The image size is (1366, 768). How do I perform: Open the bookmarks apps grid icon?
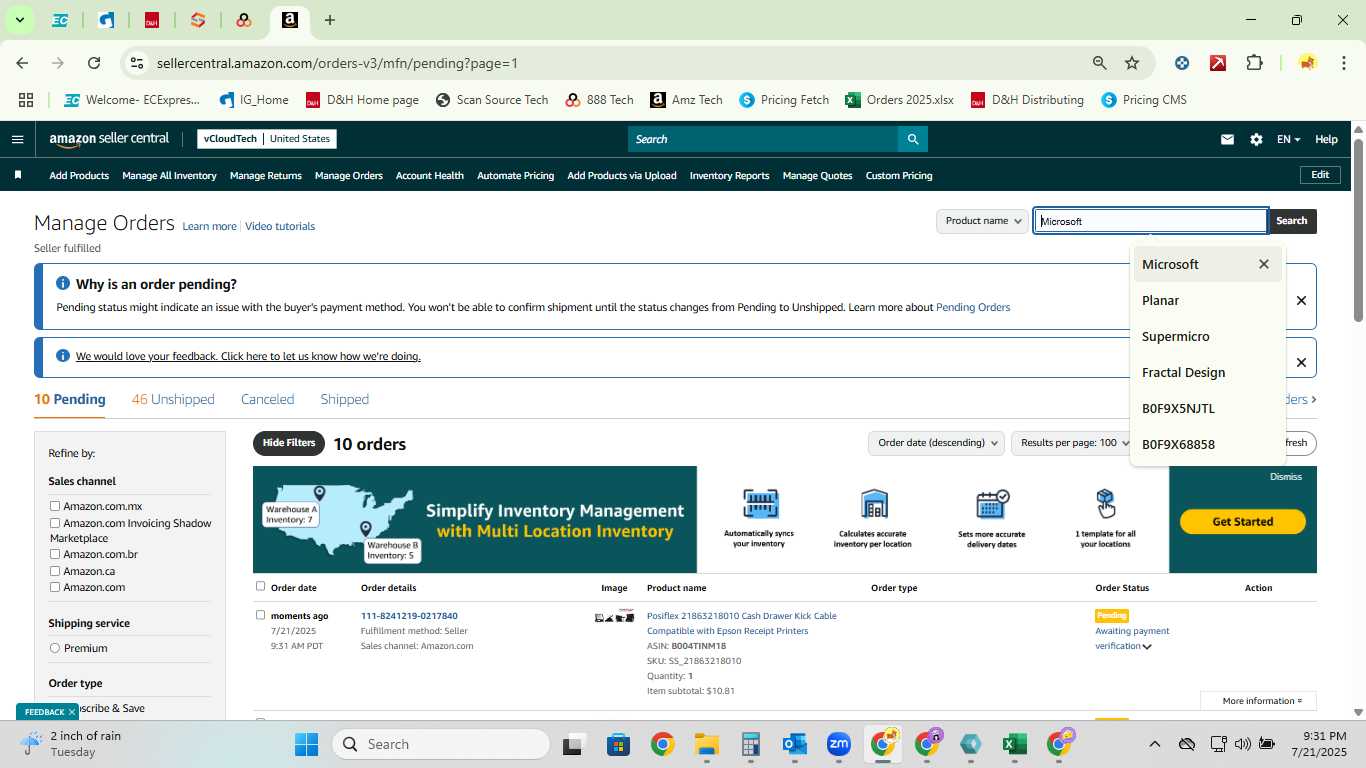[26, 100]
